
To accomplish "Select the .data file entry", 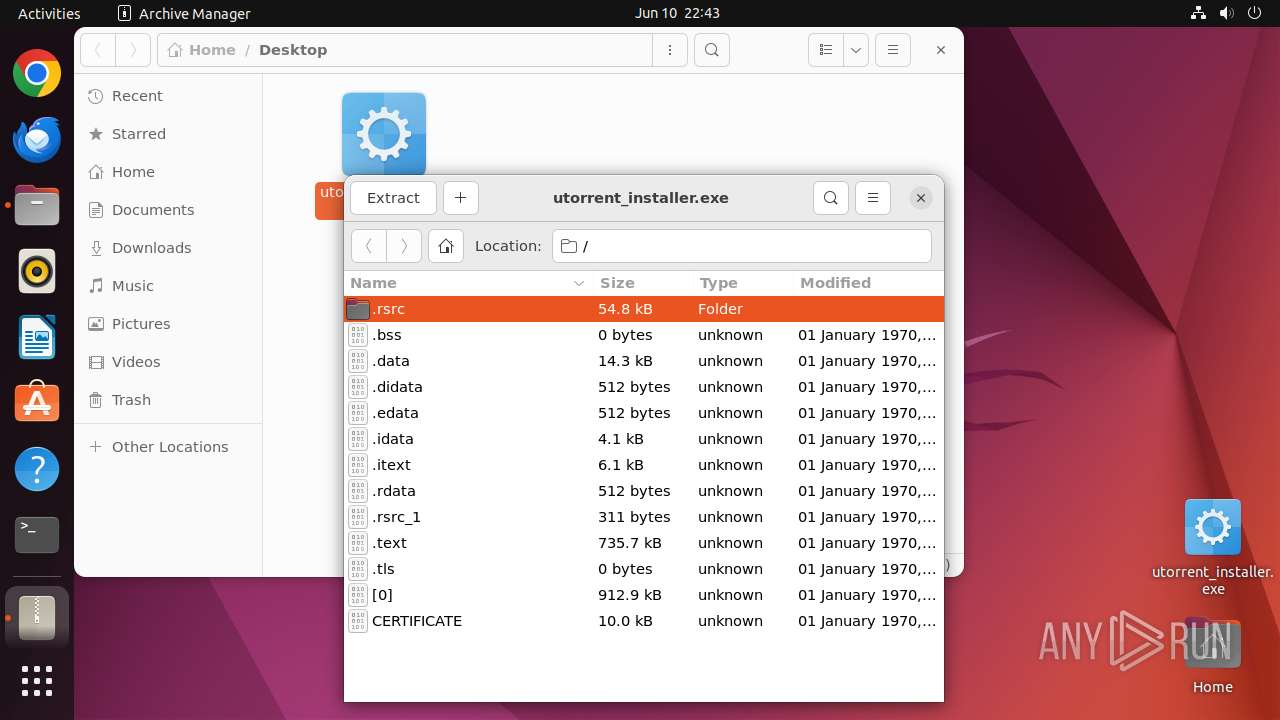I will coord(644,361).
